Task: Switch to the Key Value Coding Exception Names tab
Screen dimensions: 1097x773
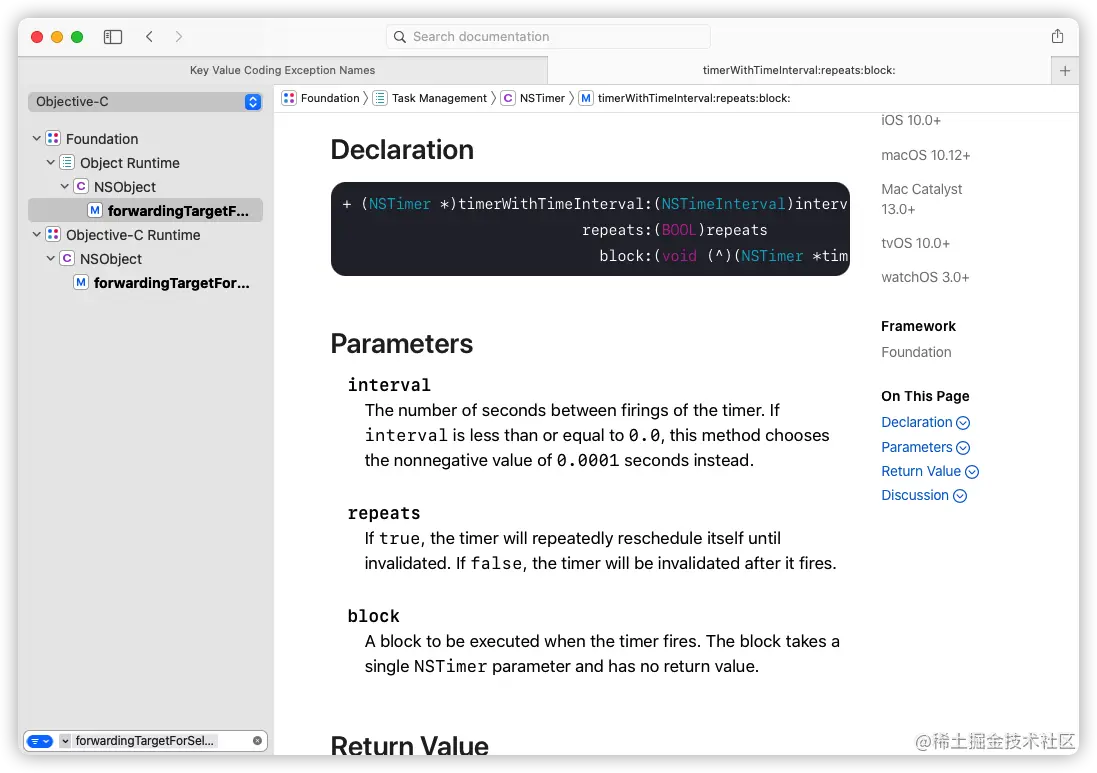Action: click(x=283, y=71)
